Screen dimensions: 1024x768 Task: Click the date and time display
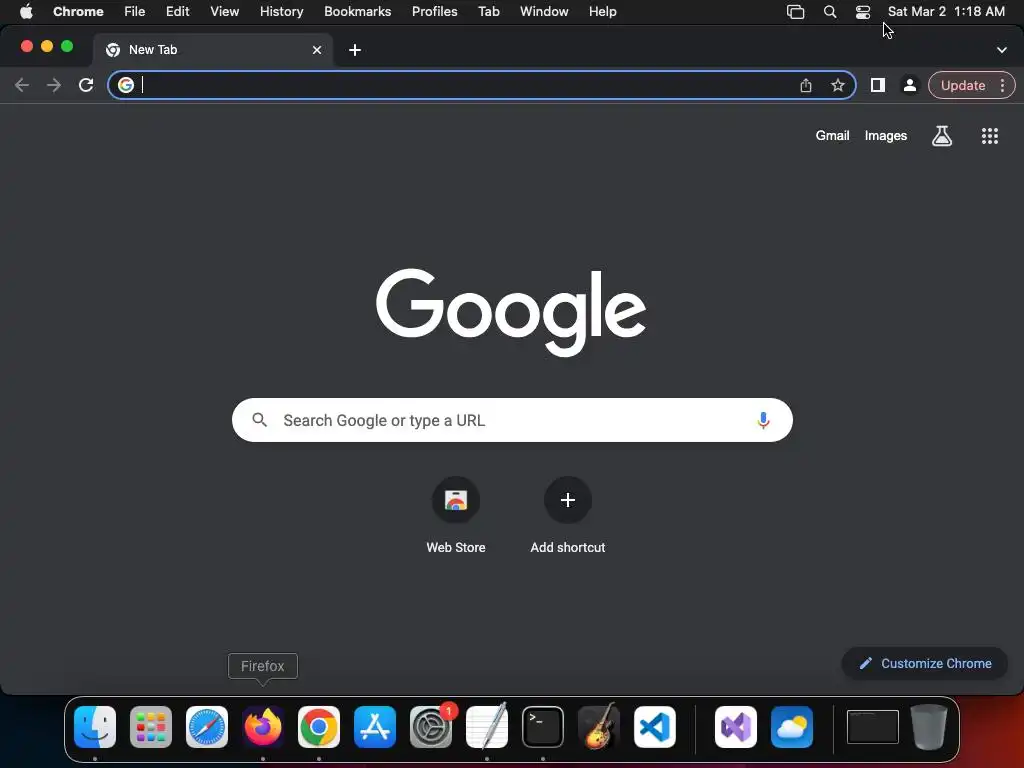click(x=946, y=12)
